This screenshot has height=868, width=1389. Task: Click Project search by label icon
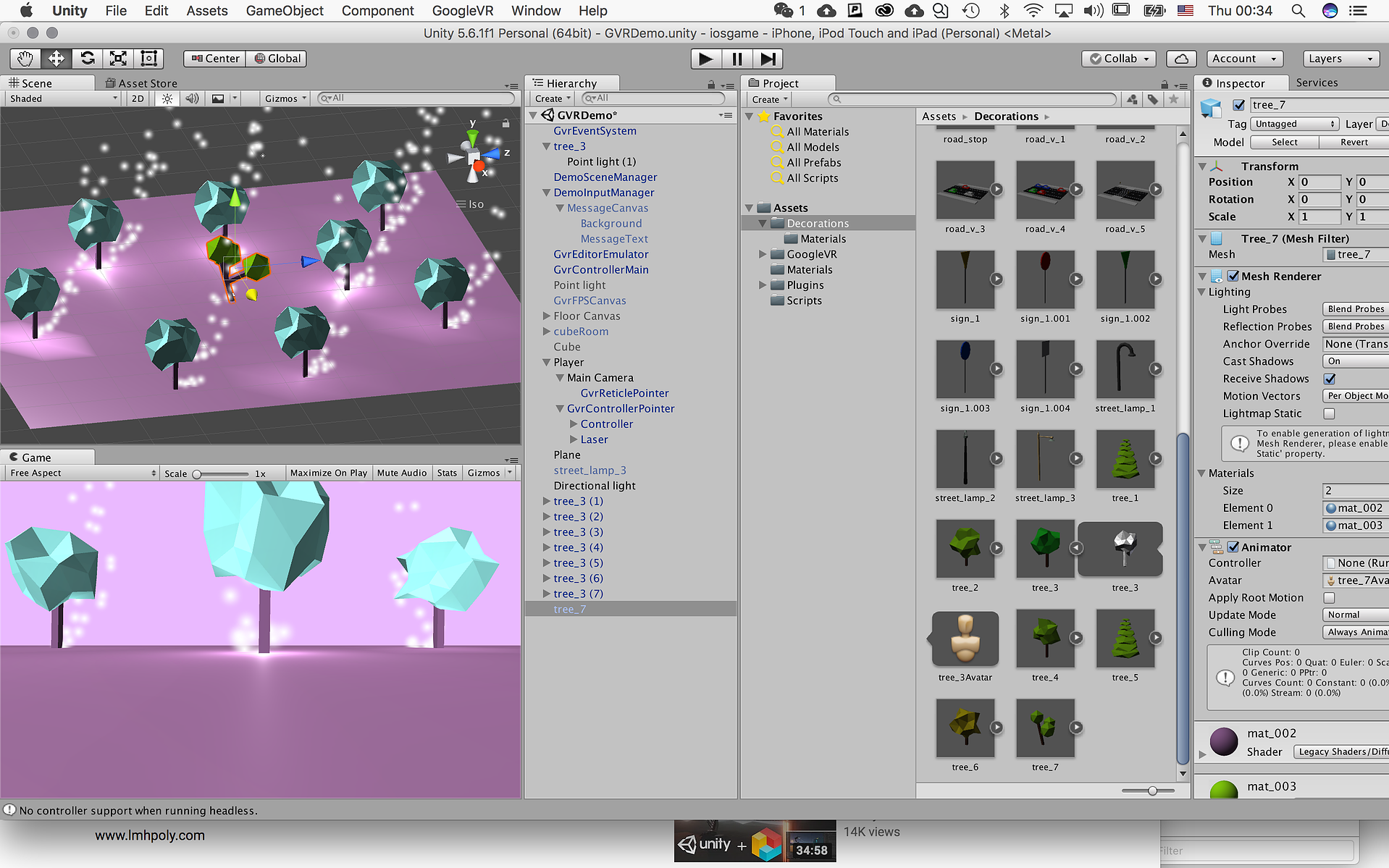click(1152, 99)
